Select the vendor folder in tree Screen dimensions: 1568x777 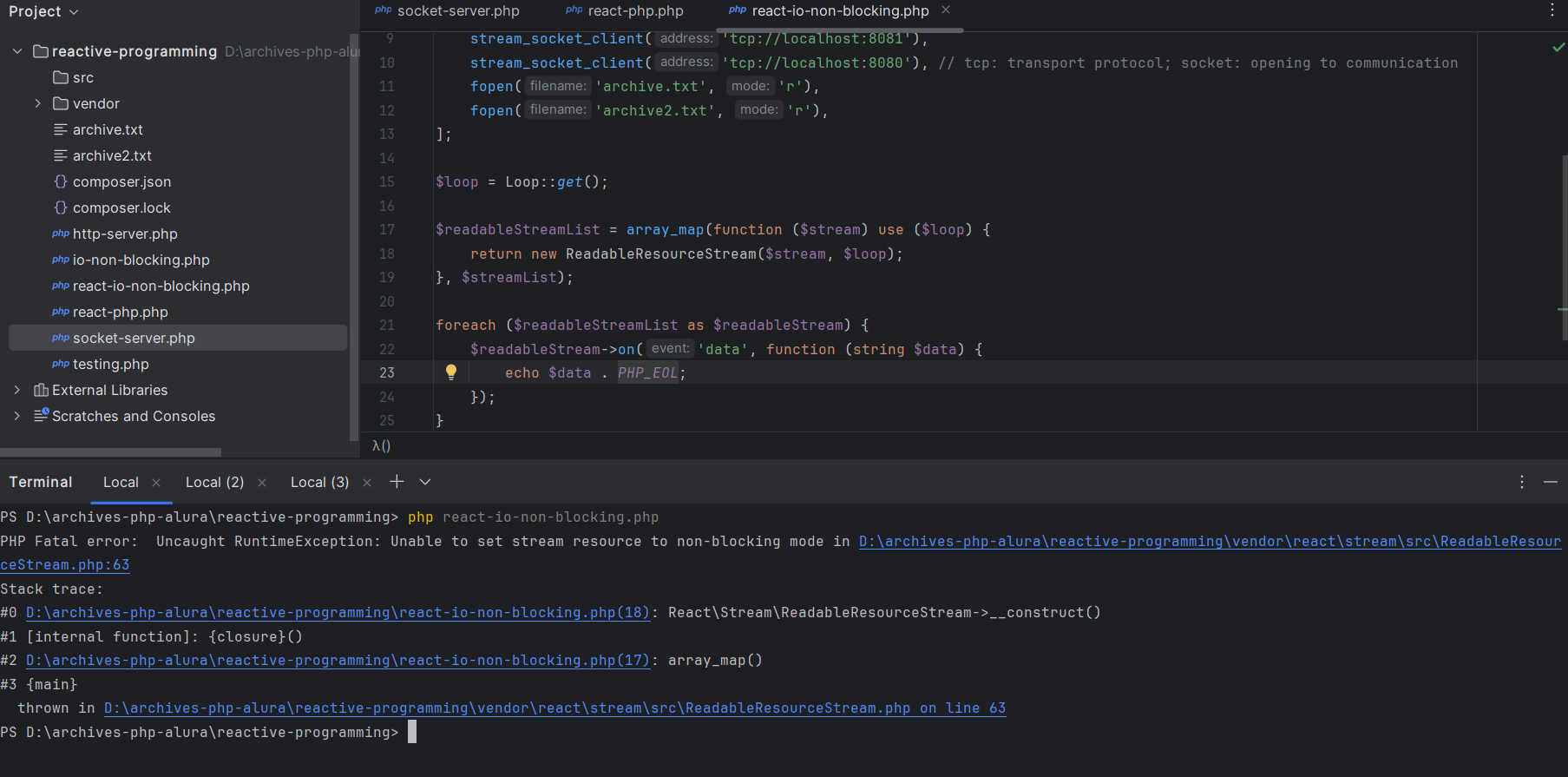[96, 103]
